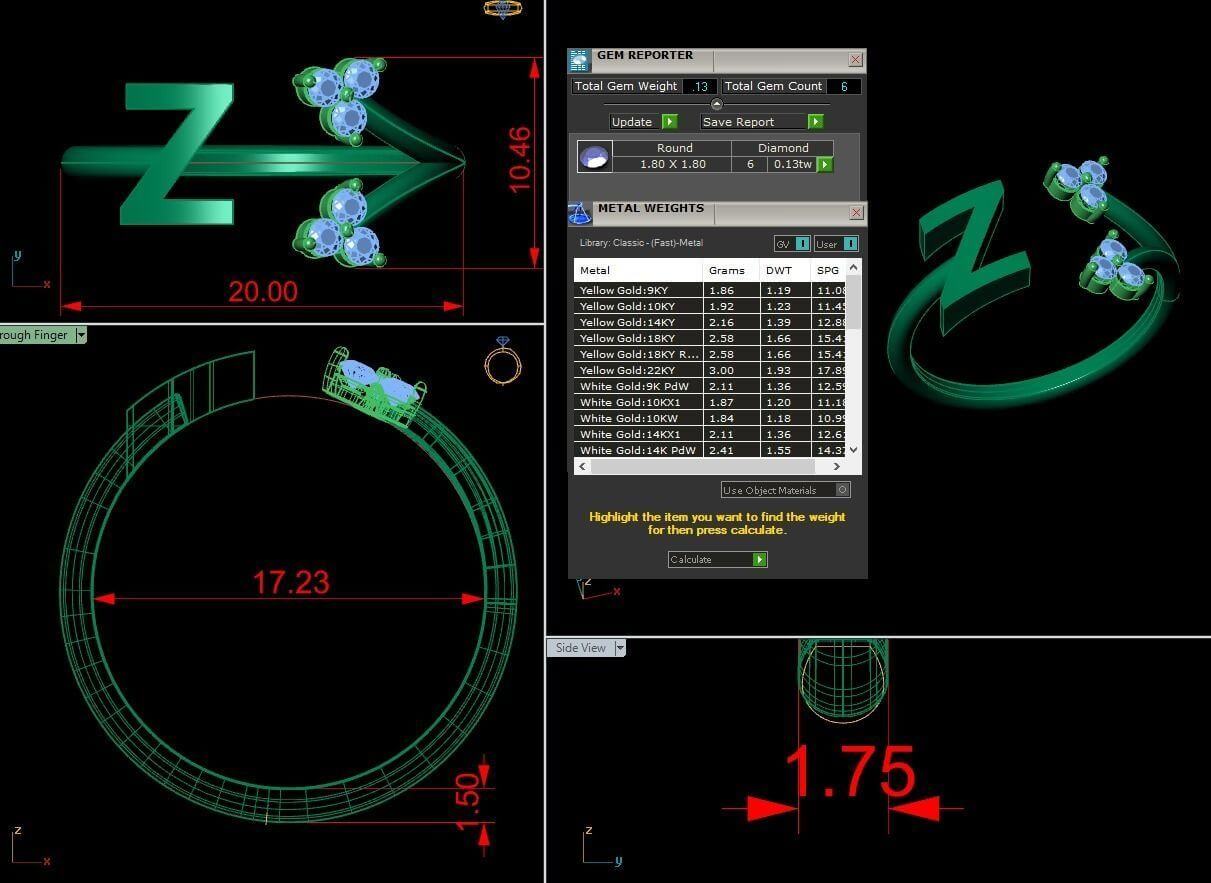Click the metal list scroll up arrow

pyautogui.click(x=853, y=268)
